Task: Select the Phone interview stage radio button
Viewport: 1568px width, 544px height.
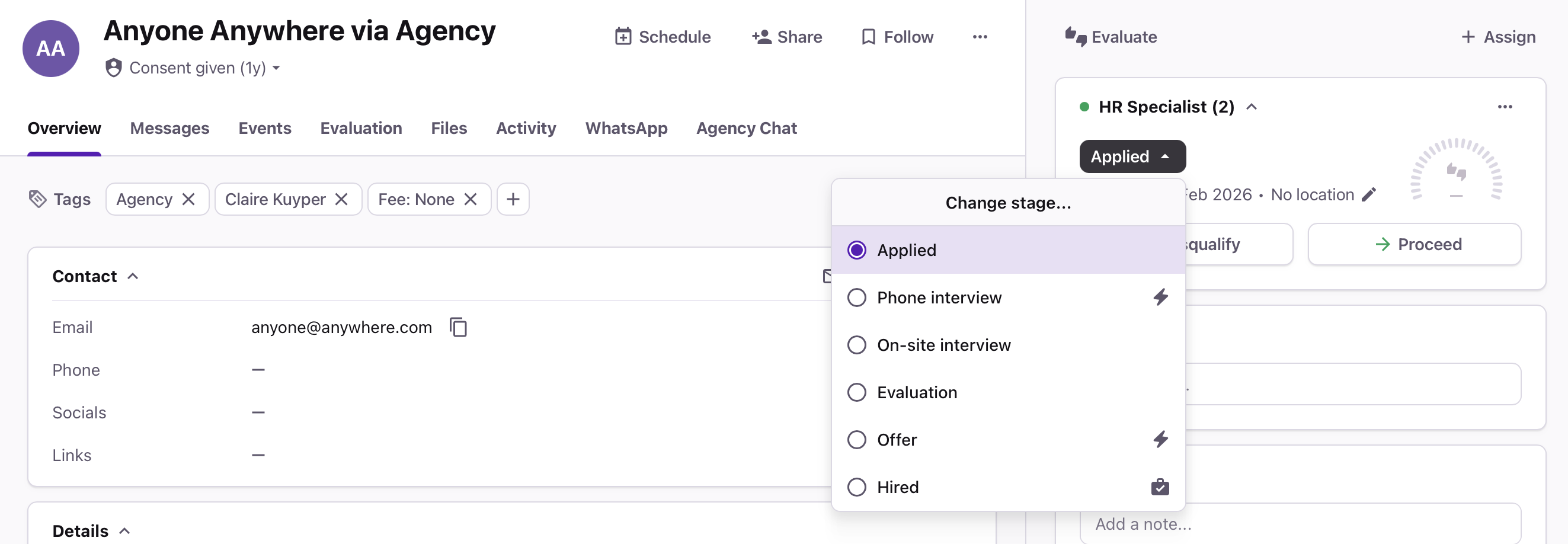Action: pos(856,297)
